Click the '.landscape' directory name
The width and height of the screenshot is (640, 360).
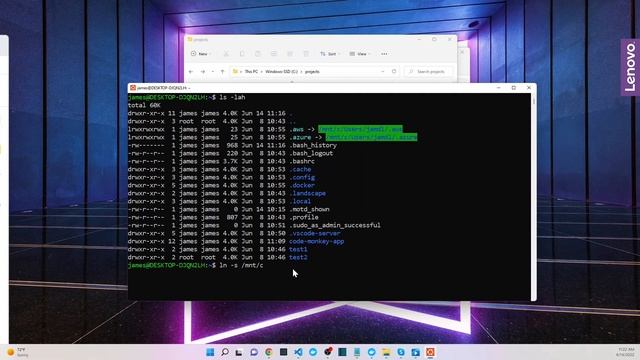[308, 193]
